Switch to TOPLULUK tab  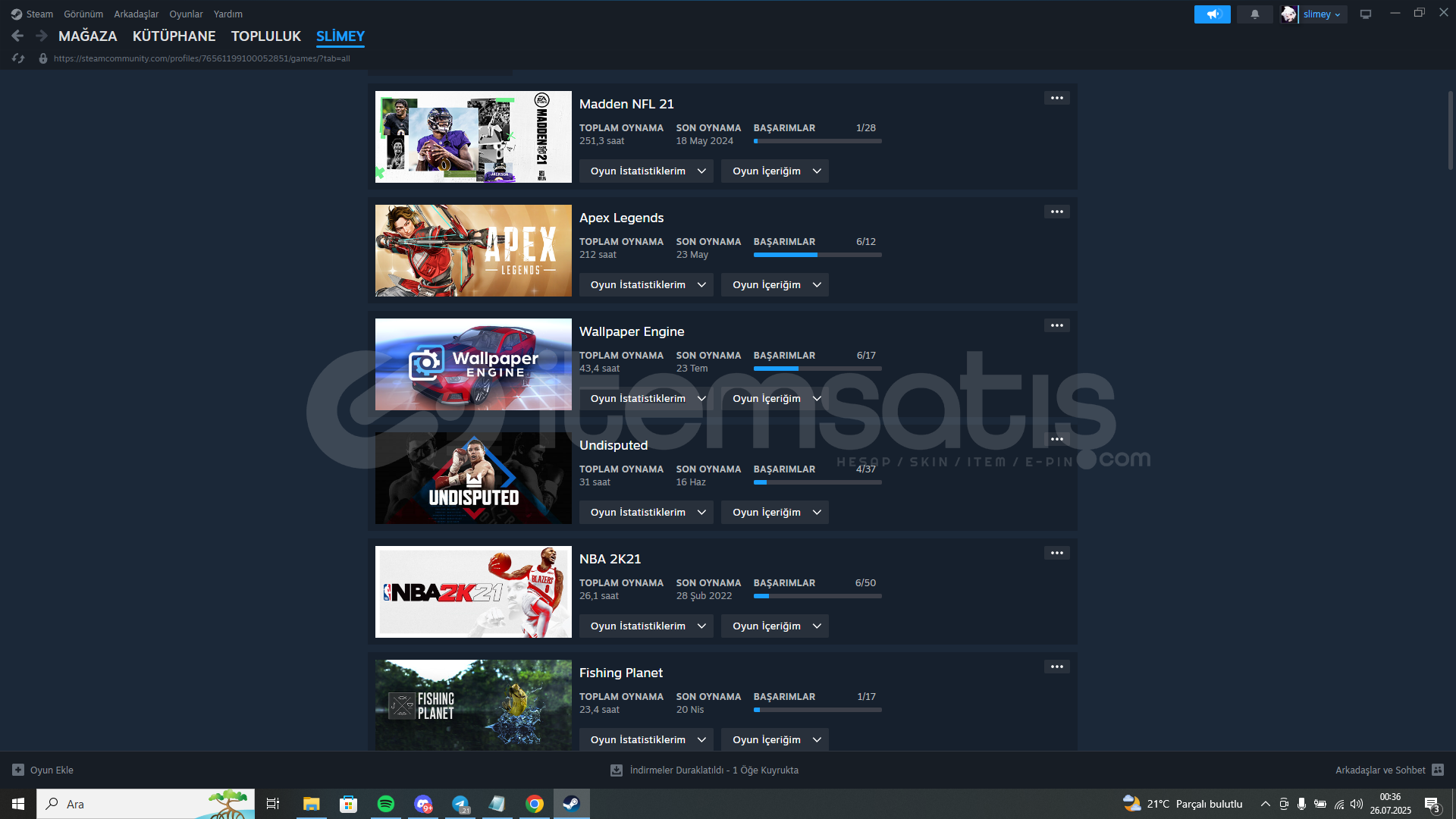tap(266, 36)
